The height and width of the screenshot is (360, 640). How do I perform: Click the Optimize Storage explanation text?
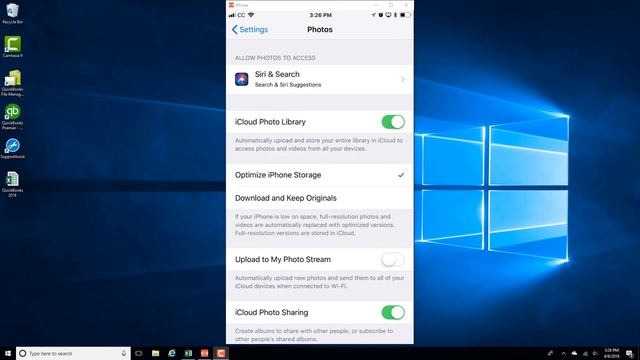[315, 225]
